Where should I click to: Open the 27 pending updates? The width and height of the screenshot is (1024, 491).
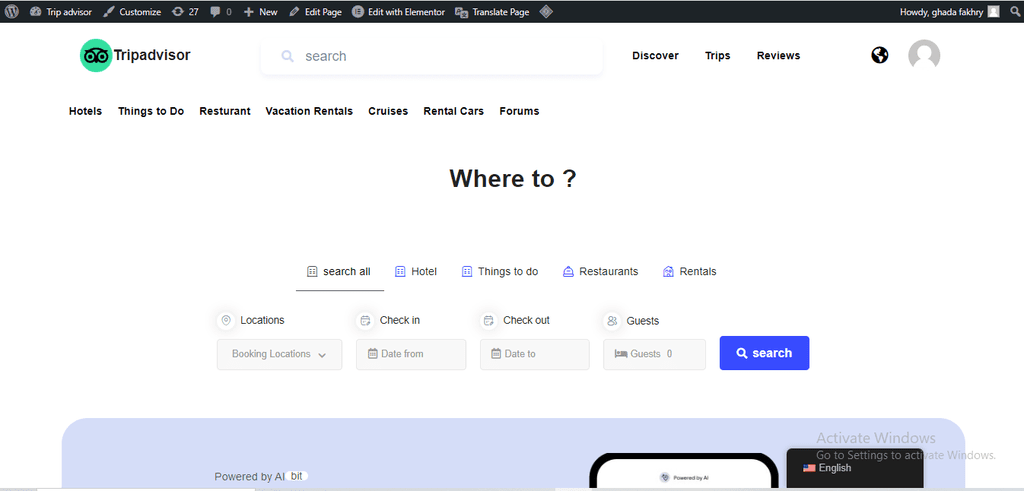click(185, 12)
